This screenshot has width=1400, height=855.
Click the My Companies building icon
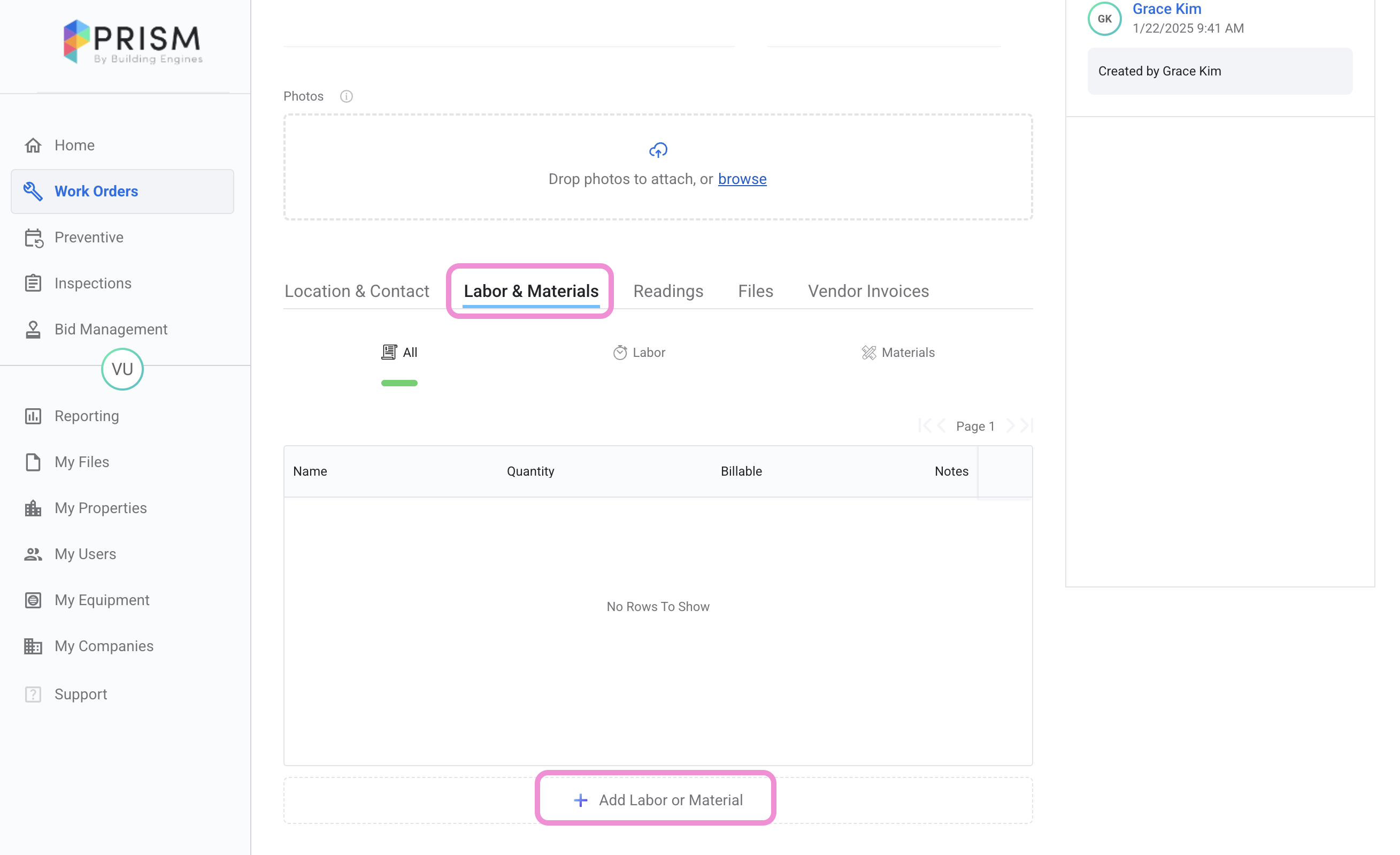[x=33, y=646]
